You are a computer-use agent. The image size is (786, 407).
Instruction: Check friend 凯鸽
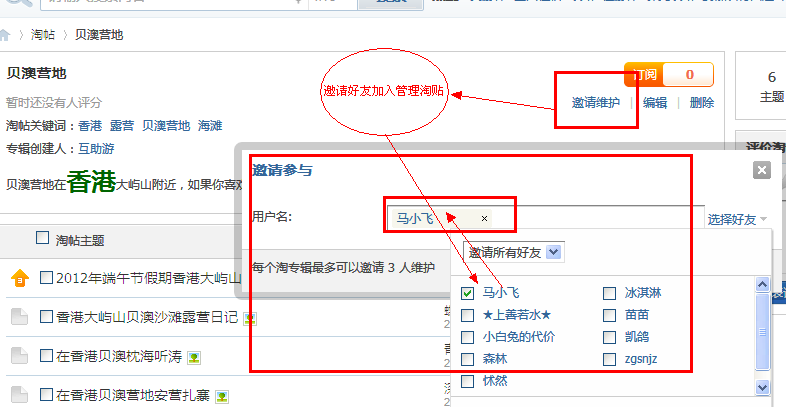click(610, 337)
